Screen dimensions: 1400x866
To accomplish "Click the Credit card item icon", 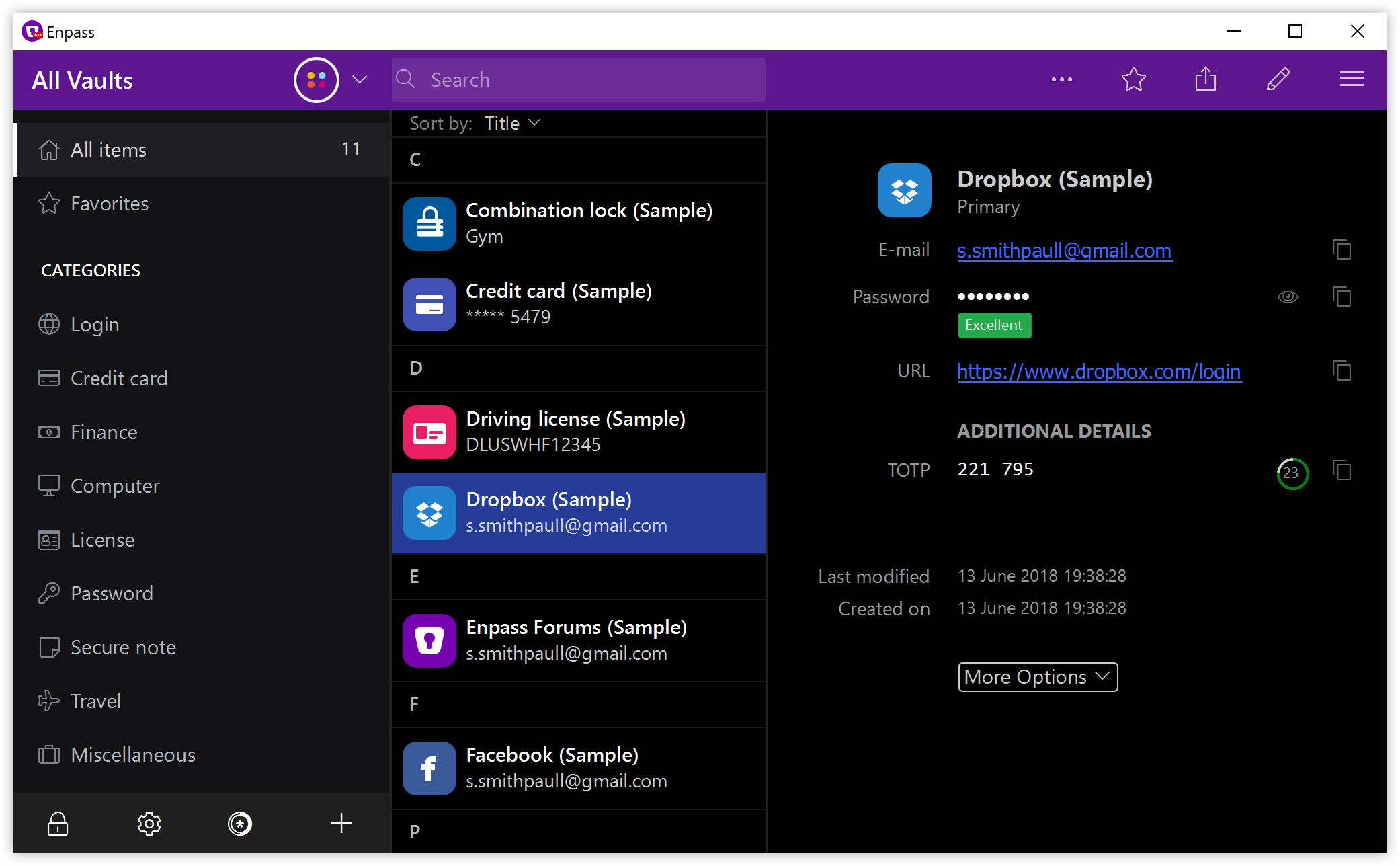I will (429, 304).
